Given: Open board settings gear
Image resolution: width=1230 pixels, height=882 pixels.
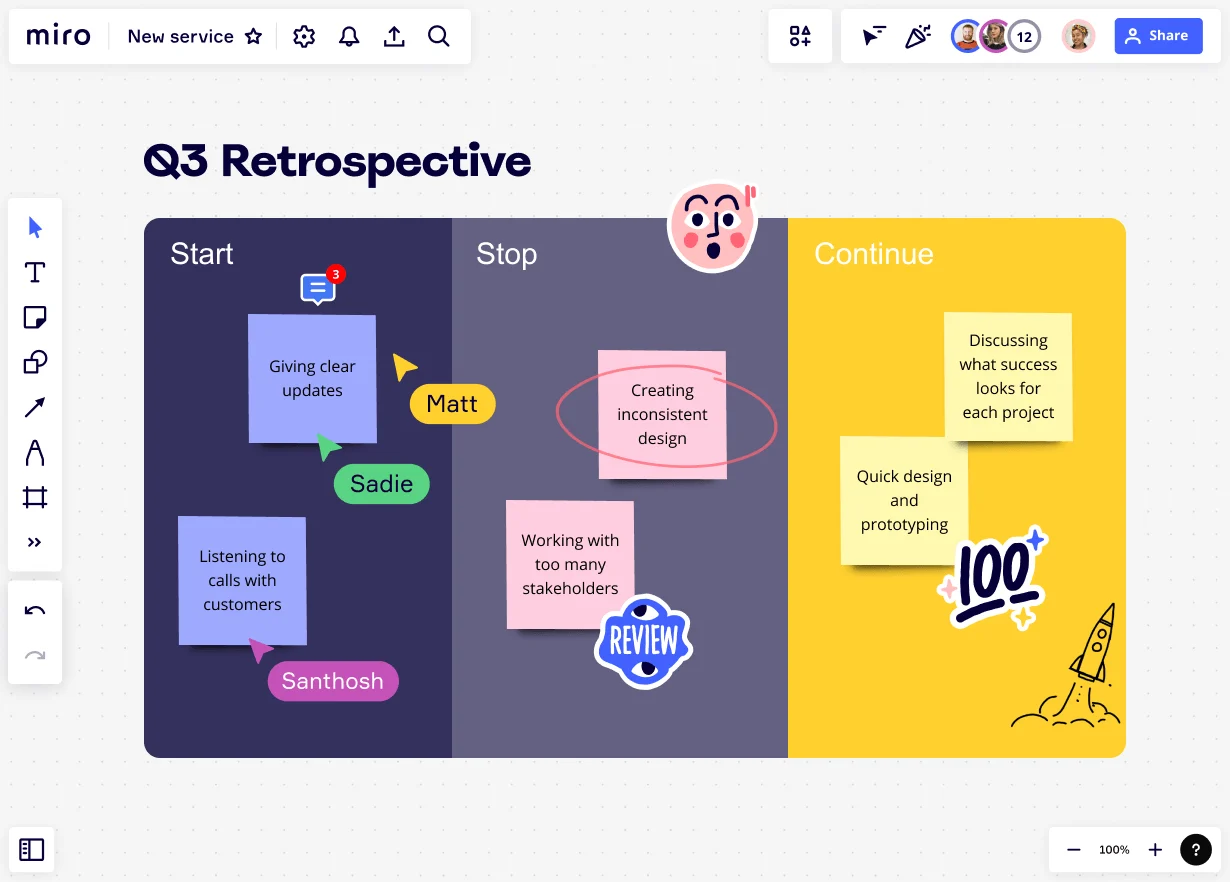Looking at the screenshot, I should (x=304, y=36).
